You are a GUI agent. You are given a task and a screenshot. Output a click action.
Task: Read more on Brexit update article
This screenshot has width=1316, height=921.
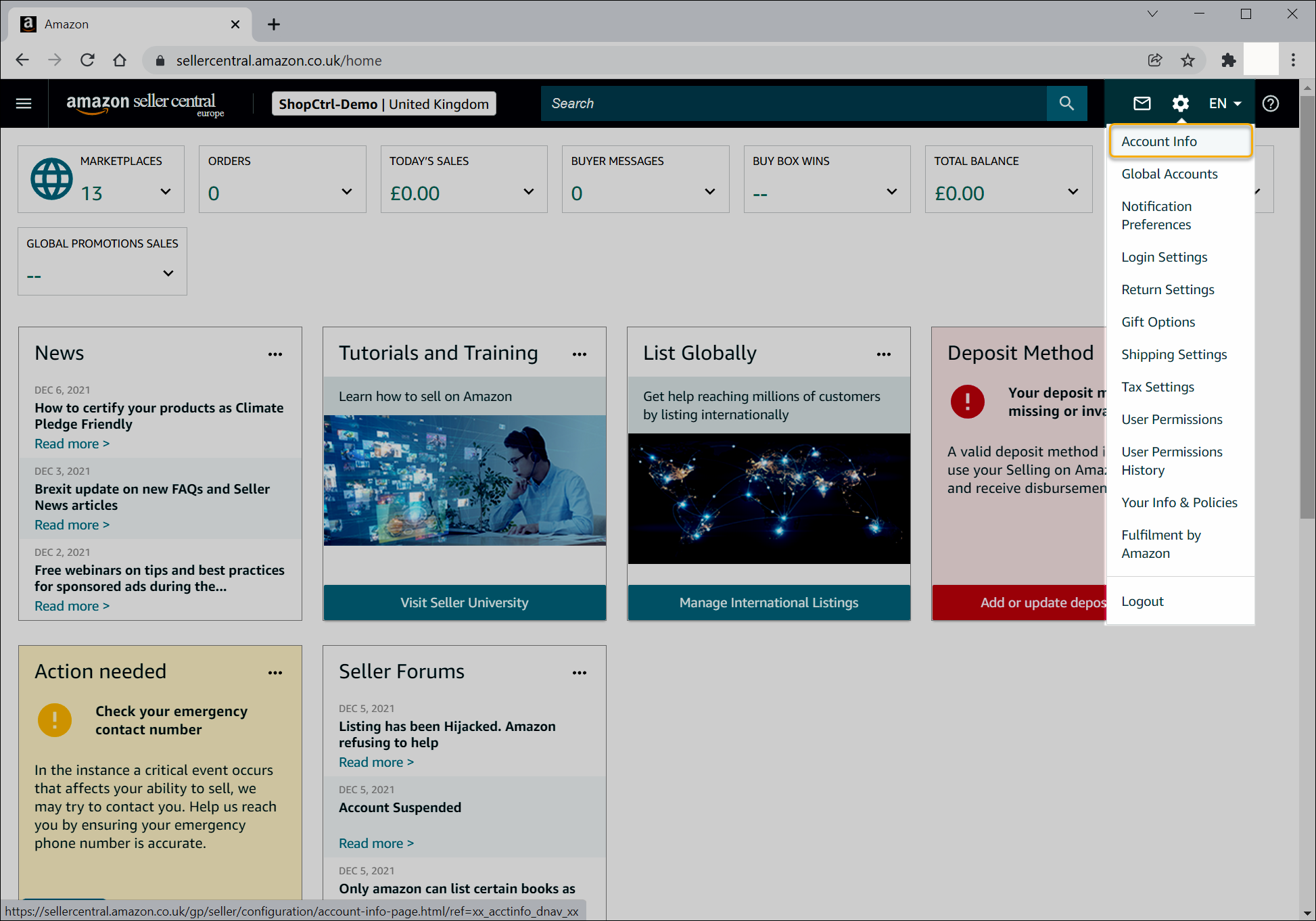(72, 525)
